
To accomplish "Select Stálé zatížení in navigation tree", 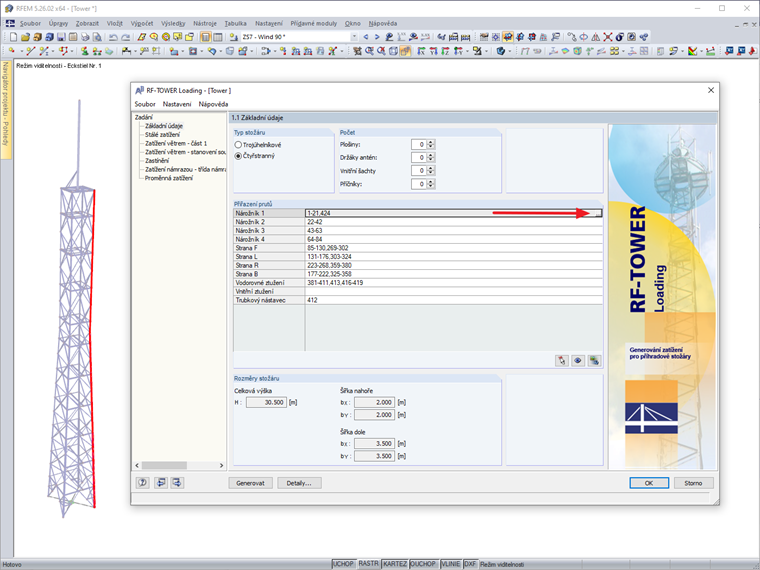I will [x=162, y=135].
